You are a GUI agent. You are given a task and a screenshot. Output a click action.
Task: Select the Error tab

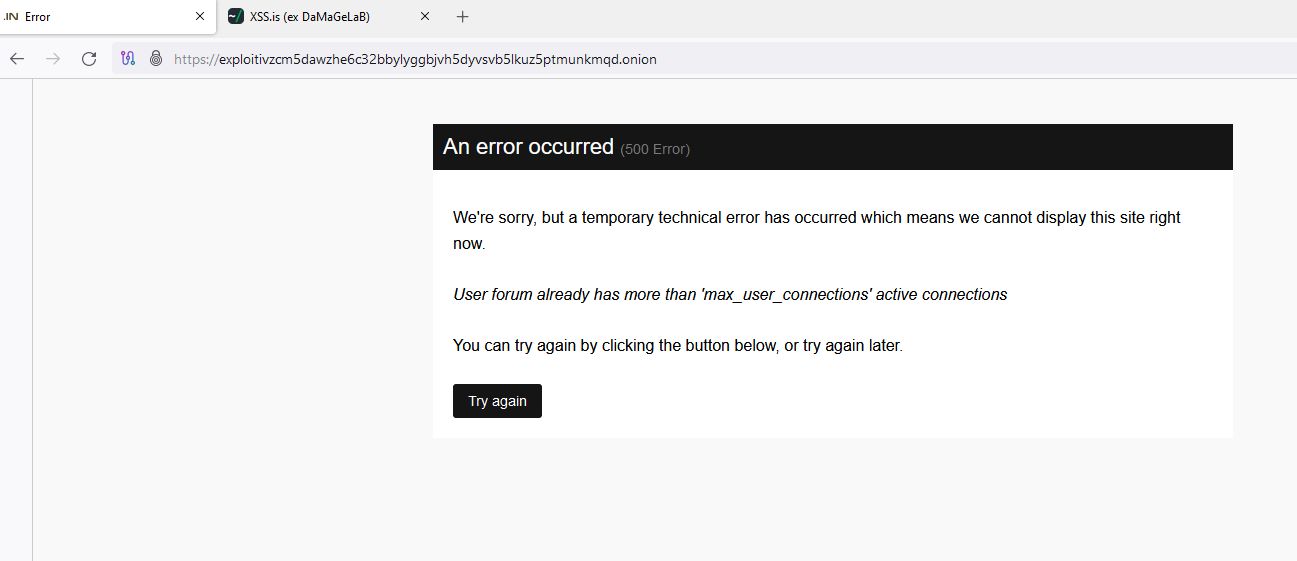pyautogui.click(x=100, y=17)
